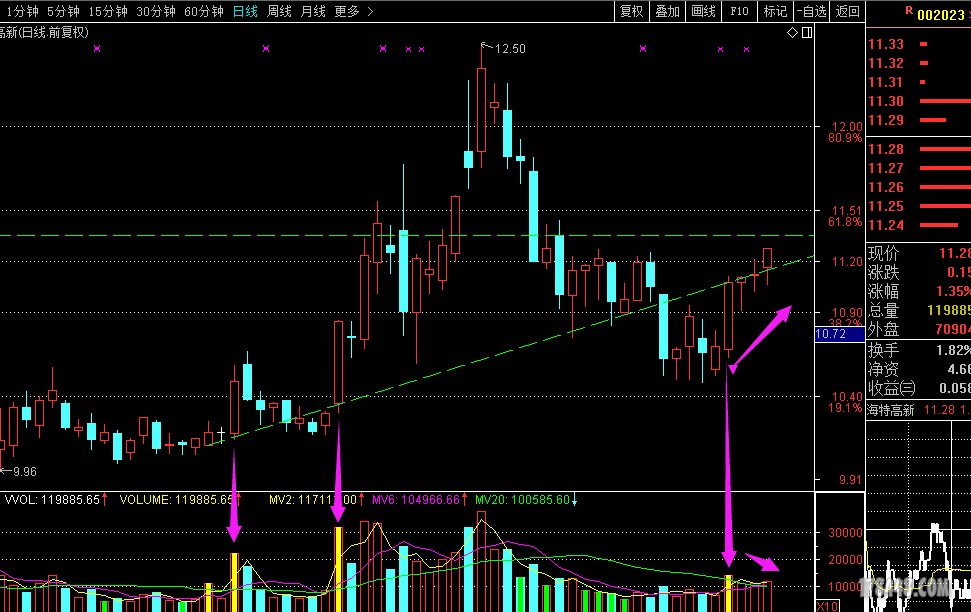971x612 pixels.
Task: Click the 12.50 high price label
Action: click(510, 48)
